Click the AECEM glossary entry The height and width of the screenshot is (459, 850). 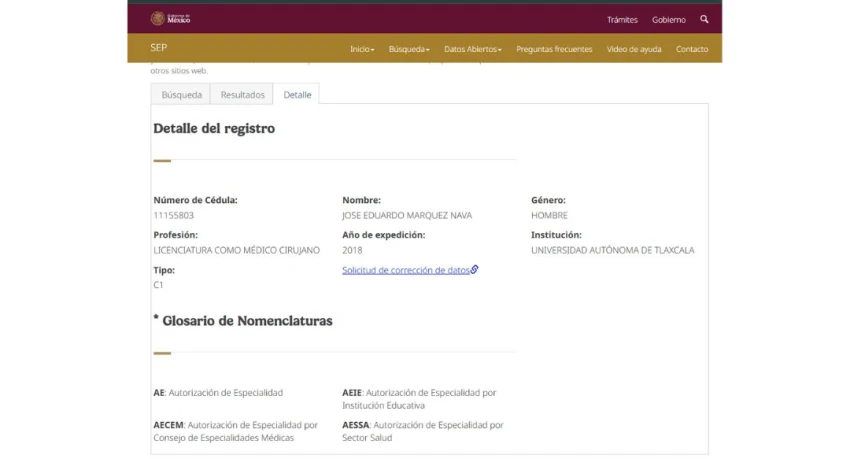point(235,431)
